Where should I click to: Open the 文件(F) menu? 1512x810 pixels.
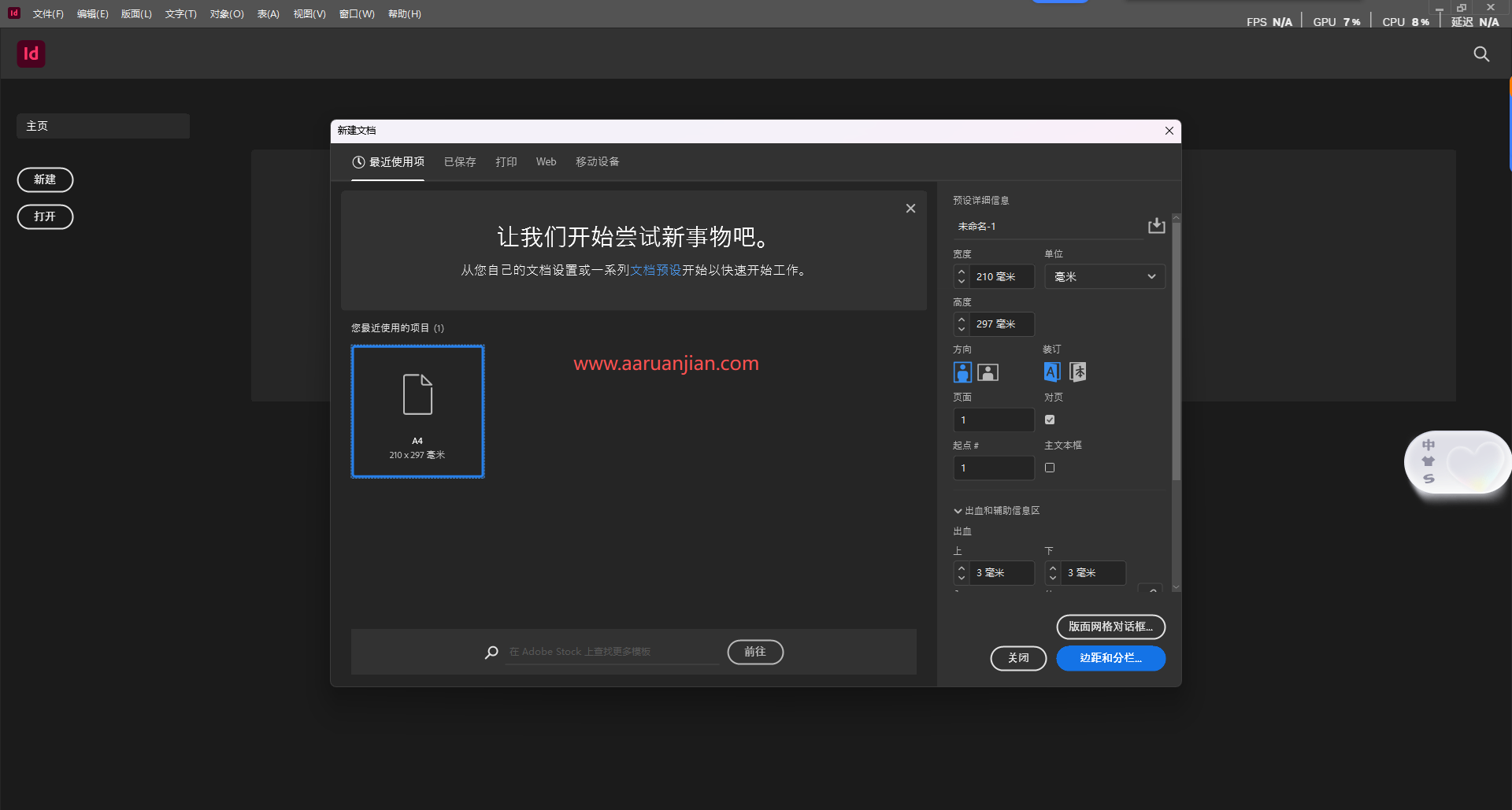[48, 13]
